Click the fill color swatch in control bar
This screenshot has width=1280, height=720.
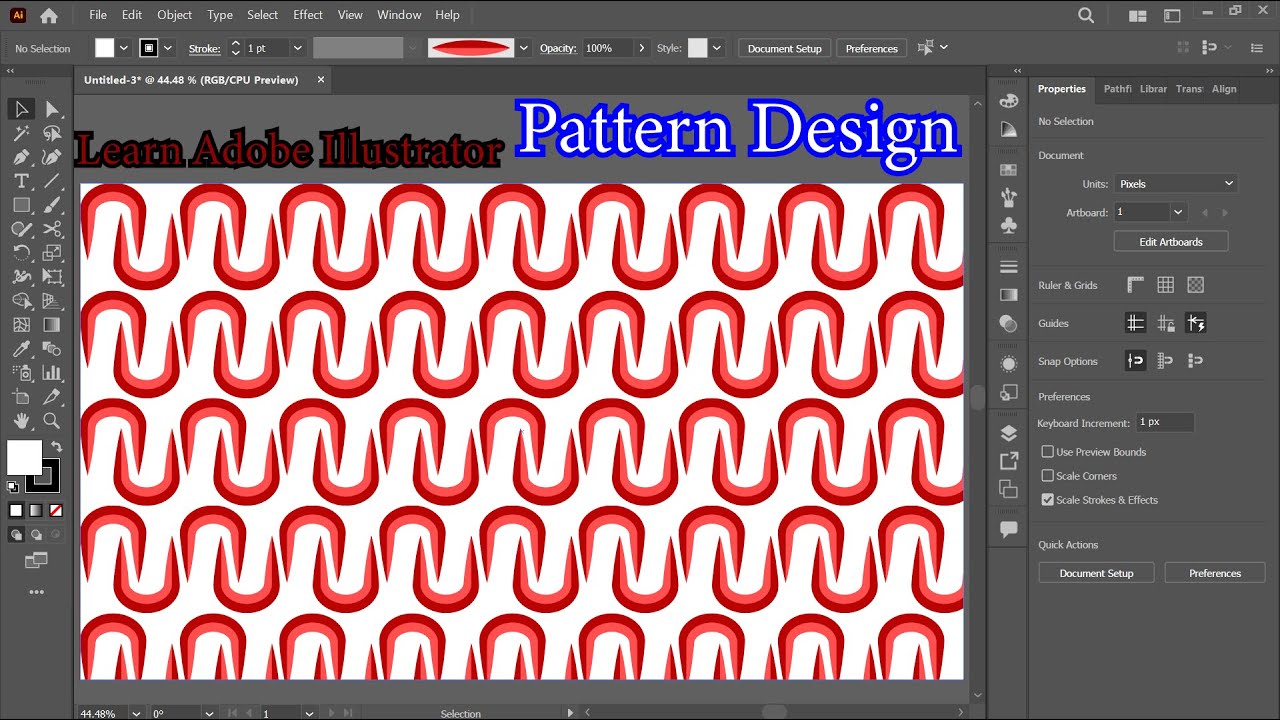105,48
